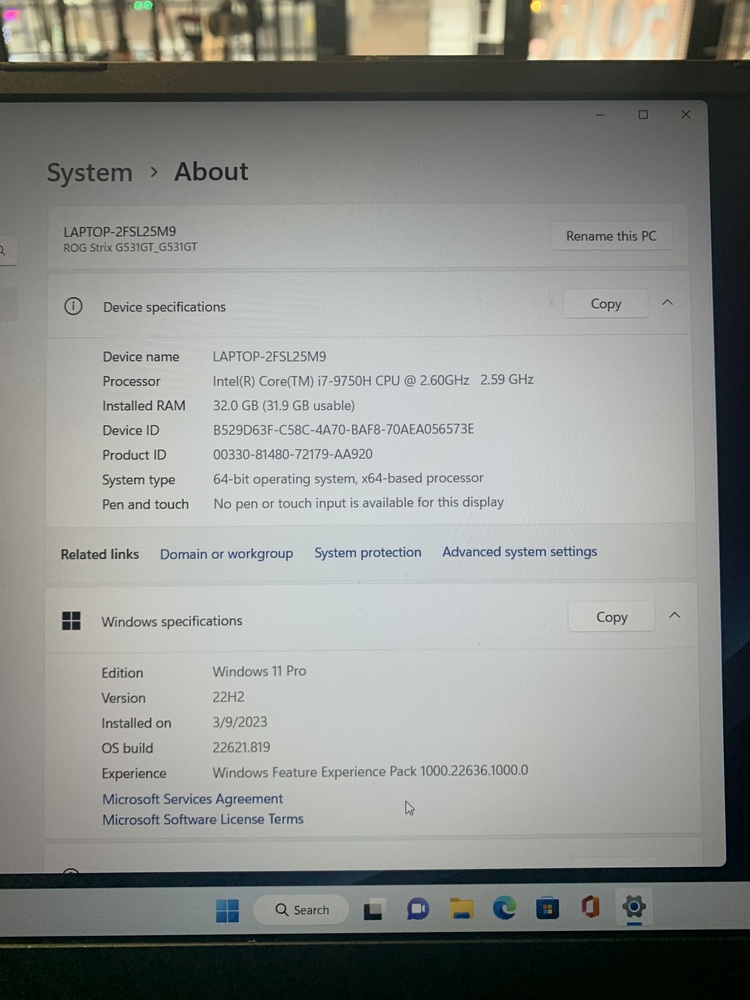750x1000 pixels.
Task: Click the OS build value 22621.819
Action: coord(241,747)
